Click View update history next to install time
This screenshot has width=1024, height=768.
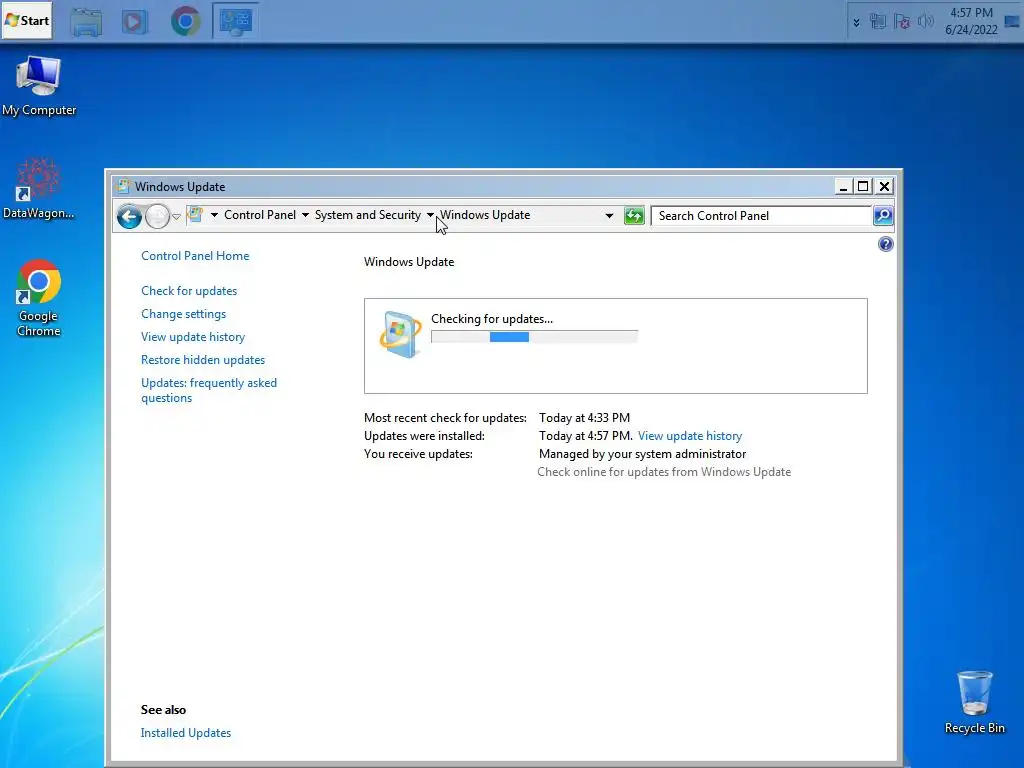tap(690, 436)
